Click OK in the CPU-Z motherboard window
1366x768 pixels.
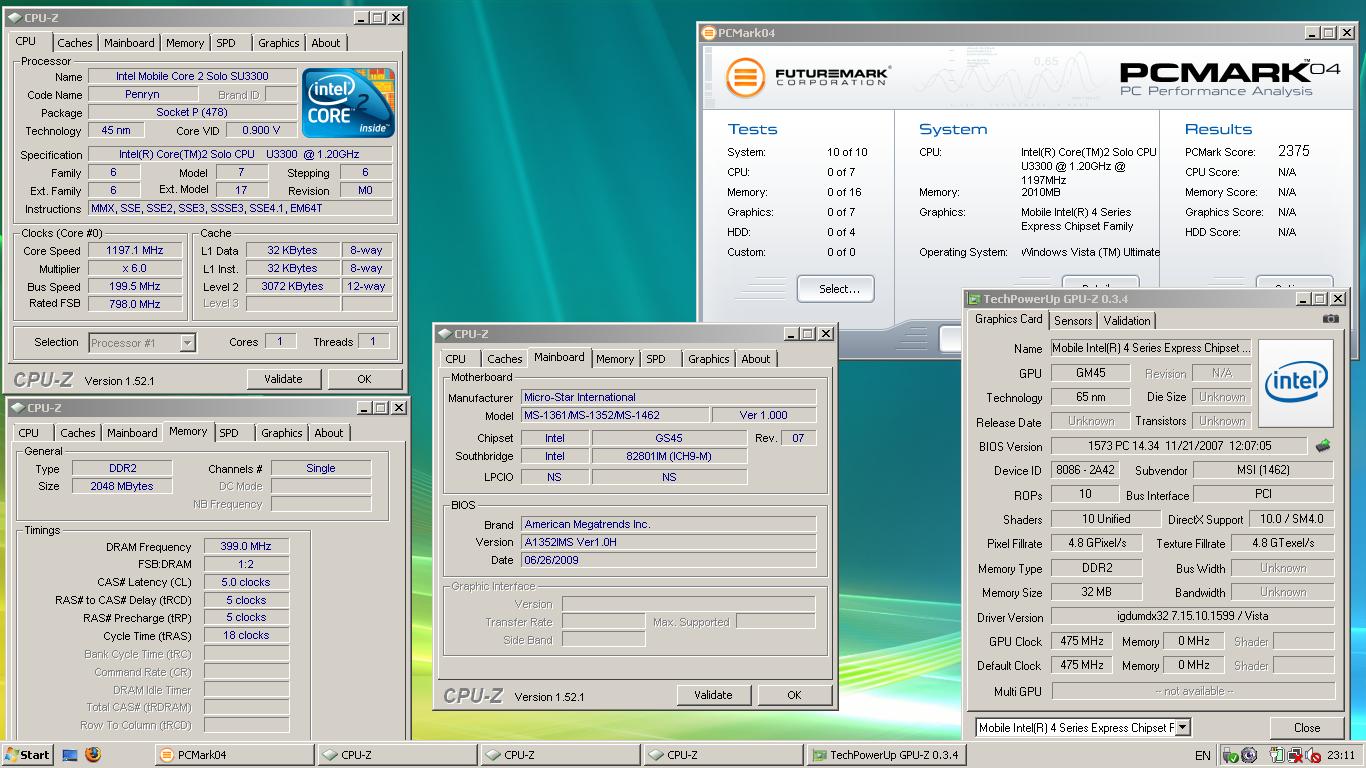[794, 695]
